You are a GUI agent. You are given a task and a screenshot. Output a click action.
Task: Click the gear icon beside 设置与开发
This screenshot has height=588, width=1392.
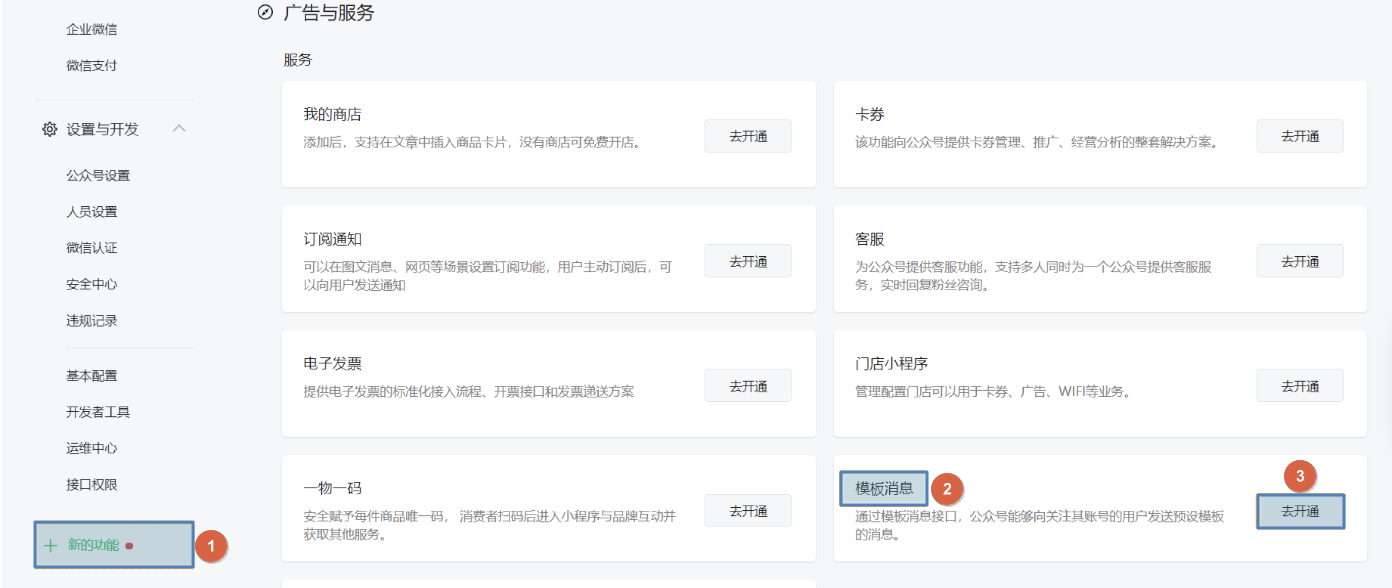coord(49,129)
